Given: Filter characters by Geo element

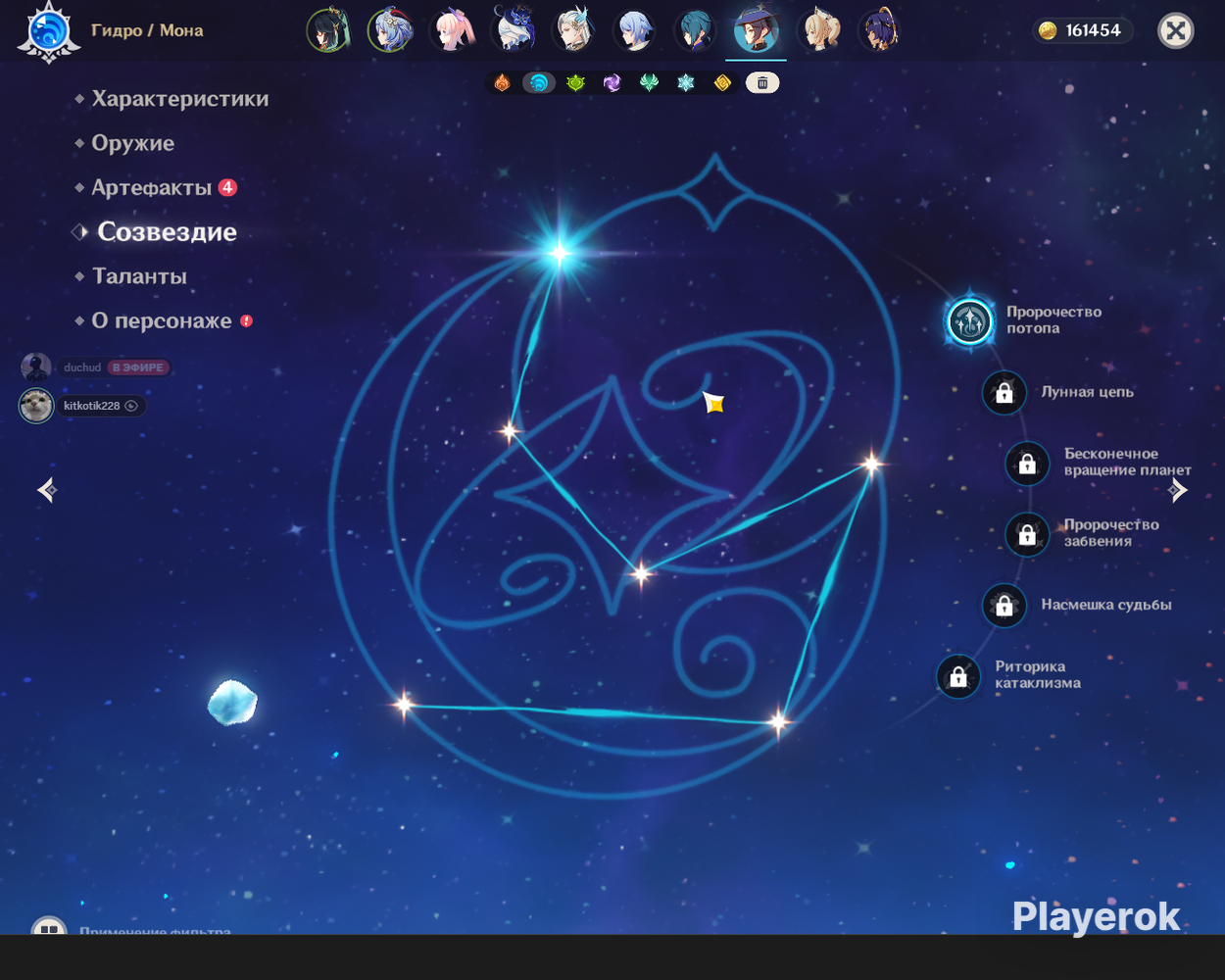Looking at the screenshot, I should [x=722, y=83].
